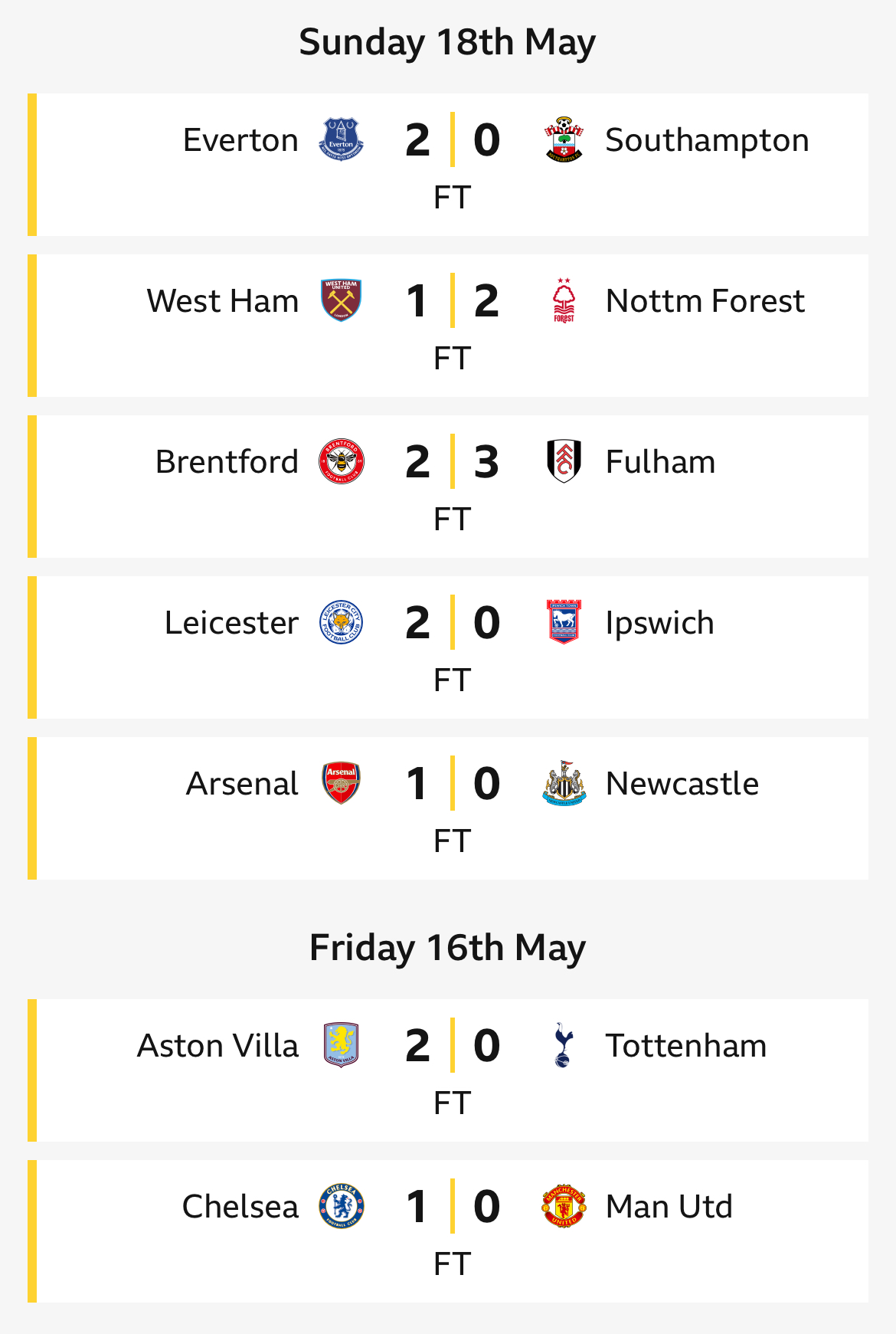Click the Chelsea lion crest
The height and width of the screenshot is (1334, 896).
[x=341, y=1206]
